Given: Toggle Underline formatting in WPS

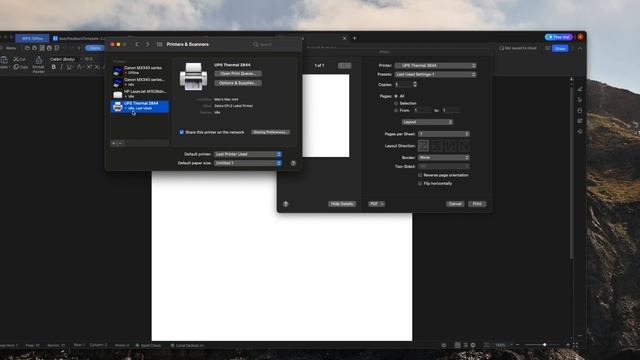Looking at the screenshot, I should tap(69, 67).
